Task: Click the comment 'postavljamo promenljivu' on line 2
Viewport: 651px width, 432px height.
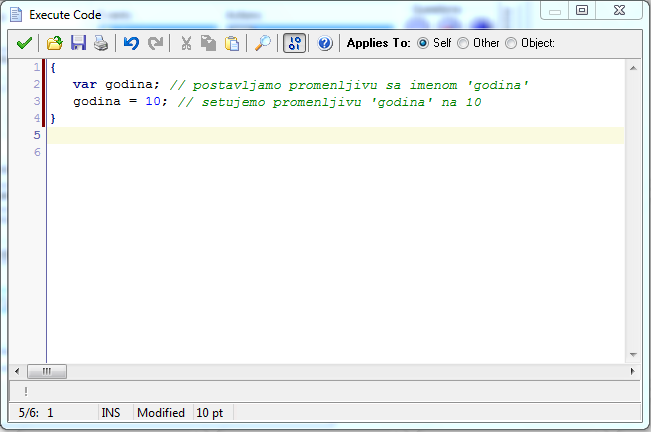Action: point(285,85)
